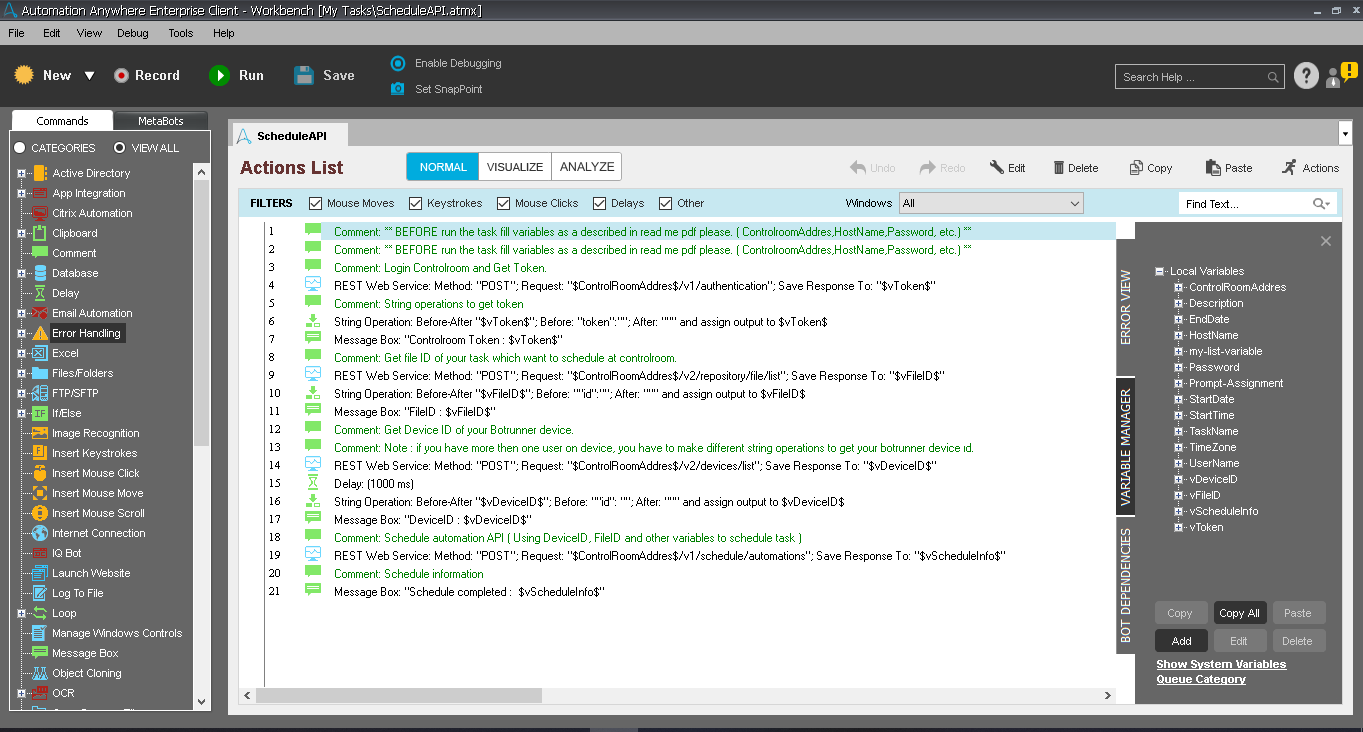Open the File menu
Image resolution: width=1363 pixels, height=732 pixels.
tap(16, 33)
